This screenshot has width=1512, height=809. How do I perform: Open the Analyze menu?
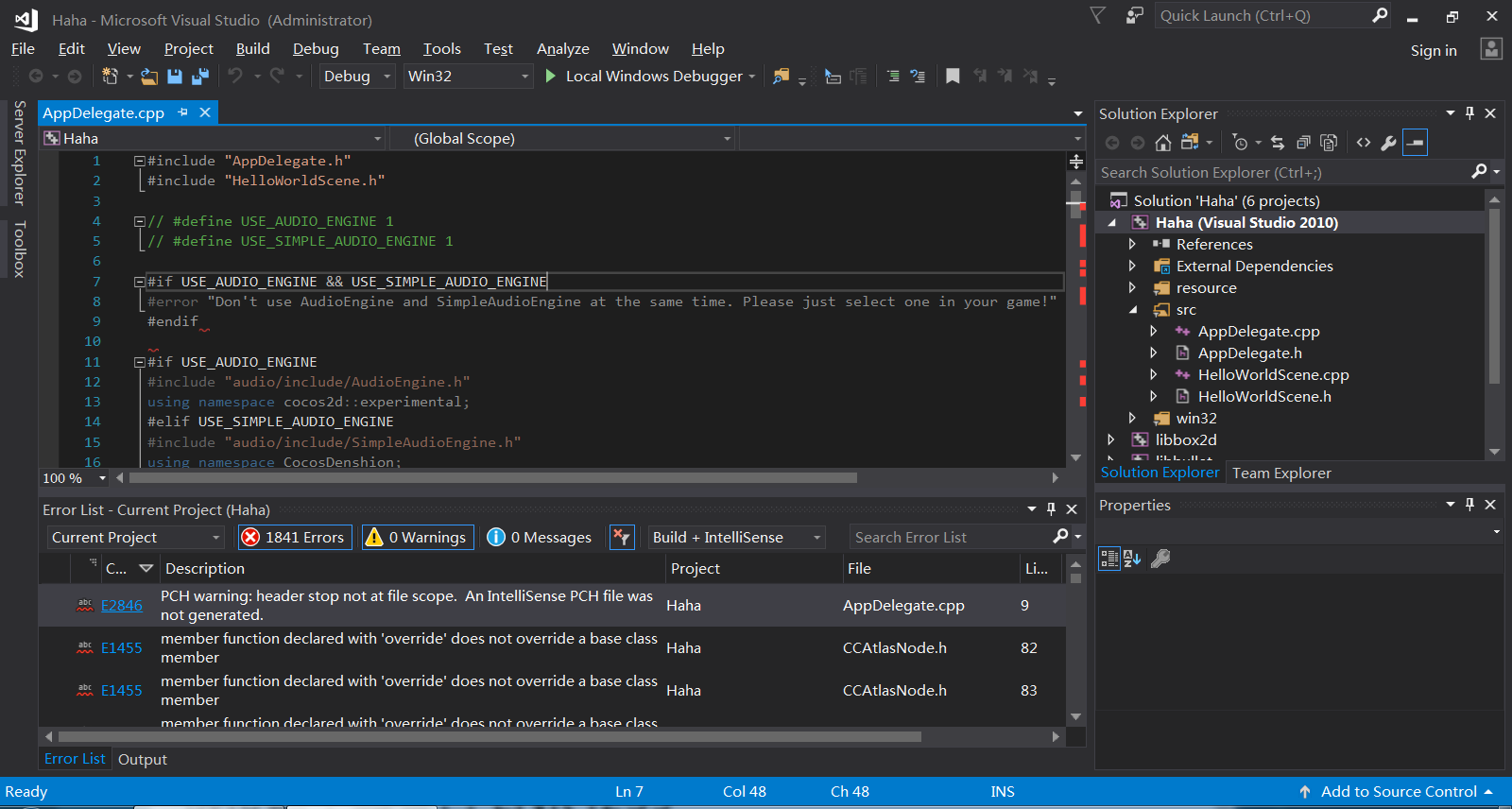[562, 49]
